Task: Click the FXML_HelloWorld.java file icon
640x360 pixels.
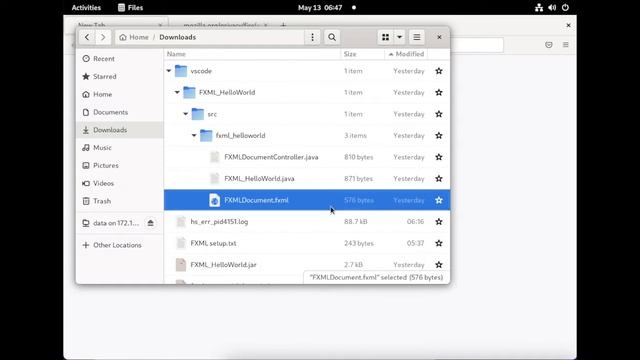Action: pos(215,178)
